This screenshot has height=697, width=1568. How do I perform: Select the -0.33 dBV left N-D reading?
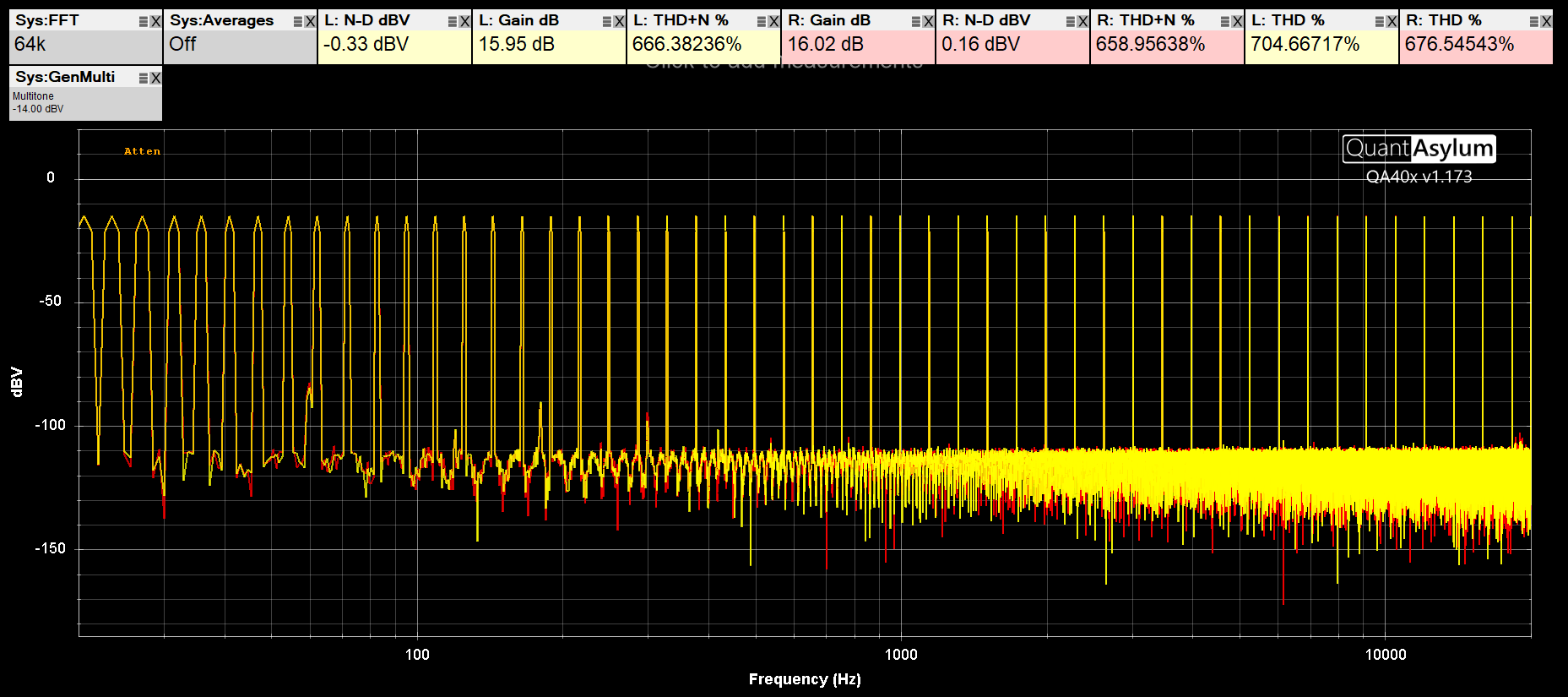[366, 44]
